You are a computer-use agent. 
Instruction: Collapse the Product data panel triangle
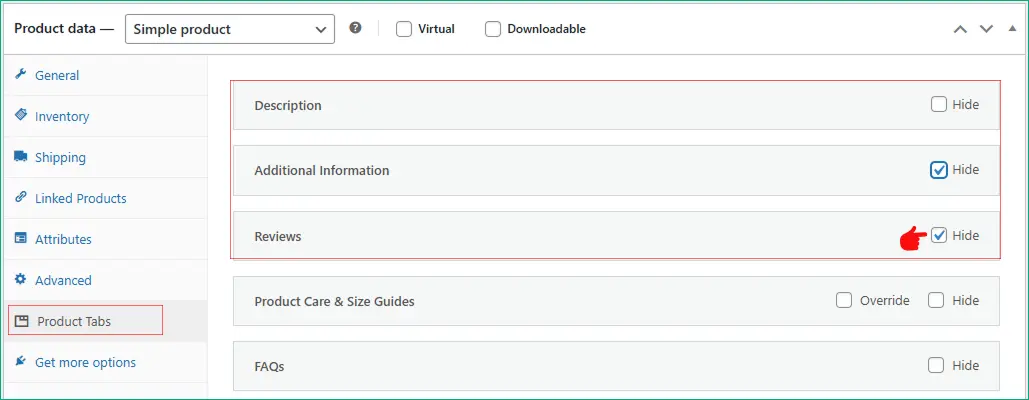(x=1012, y=28)
